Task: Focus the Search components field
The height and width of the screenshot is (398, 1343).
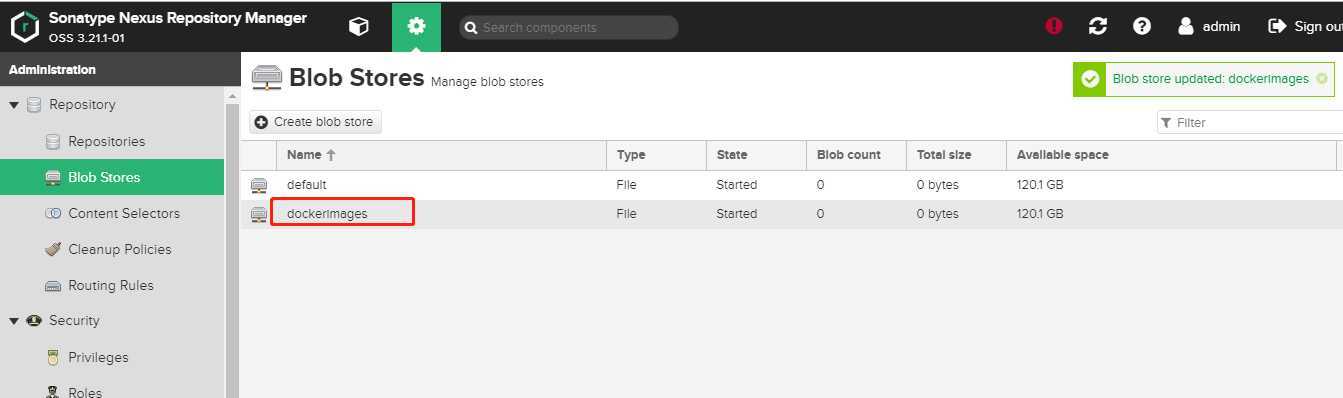Action: (x=569, y=28)
